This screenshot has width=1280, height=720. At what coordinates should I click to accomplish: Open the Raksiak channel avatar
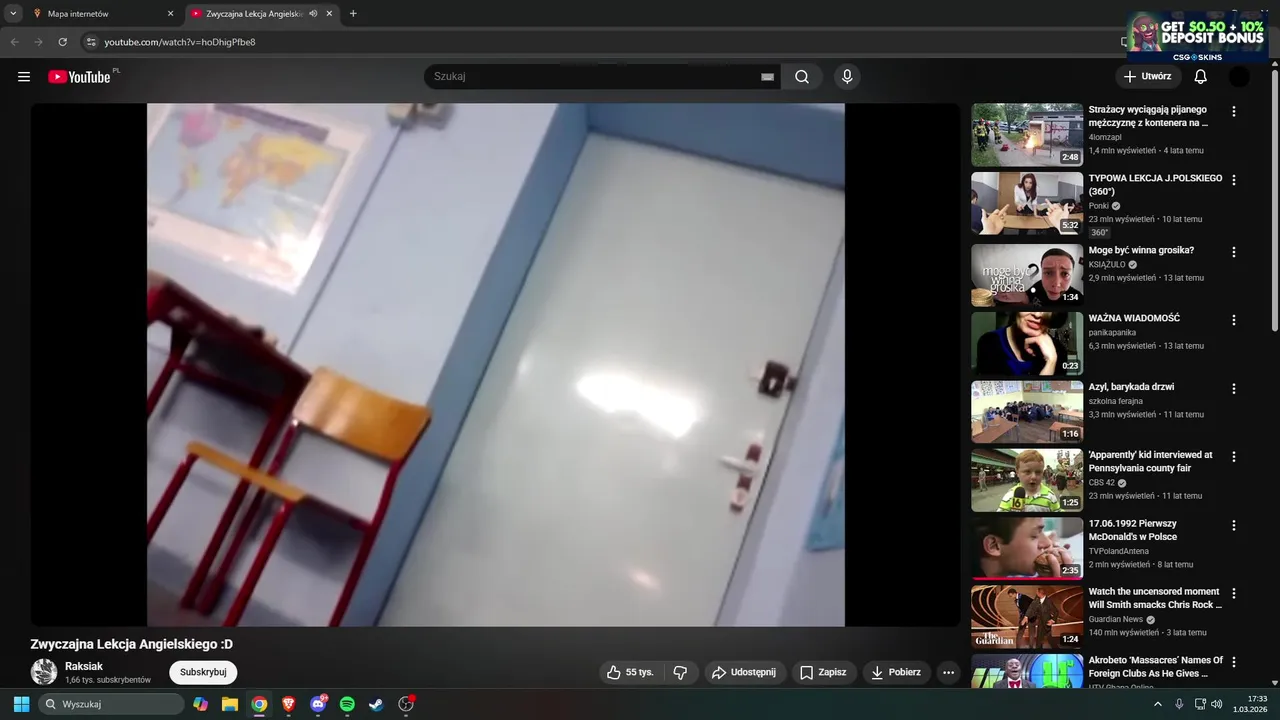[44, 672]
